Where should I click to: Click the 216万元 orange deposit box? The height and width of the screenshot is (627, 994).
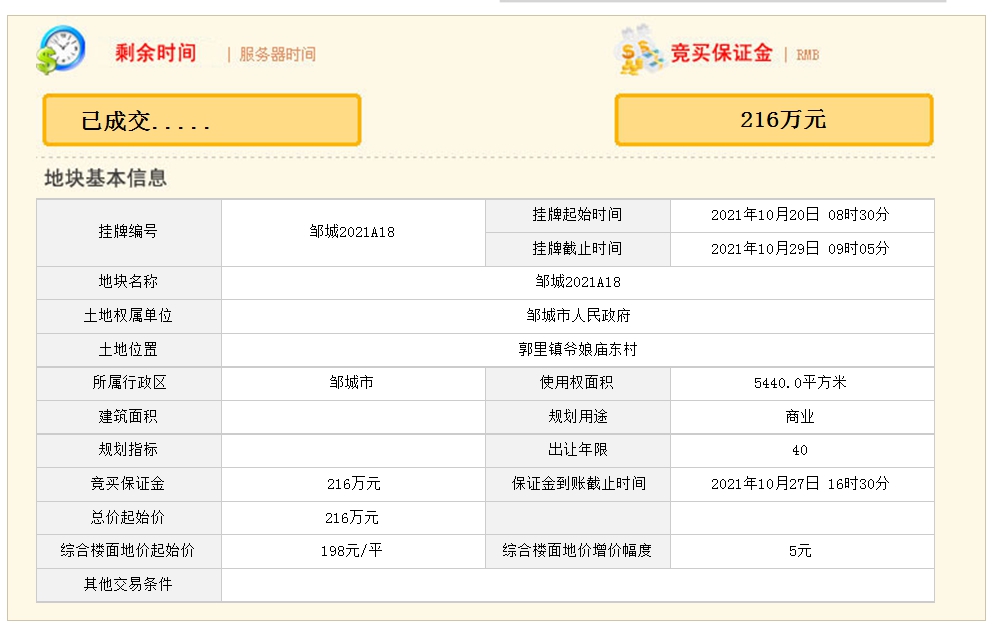(774, 120)
